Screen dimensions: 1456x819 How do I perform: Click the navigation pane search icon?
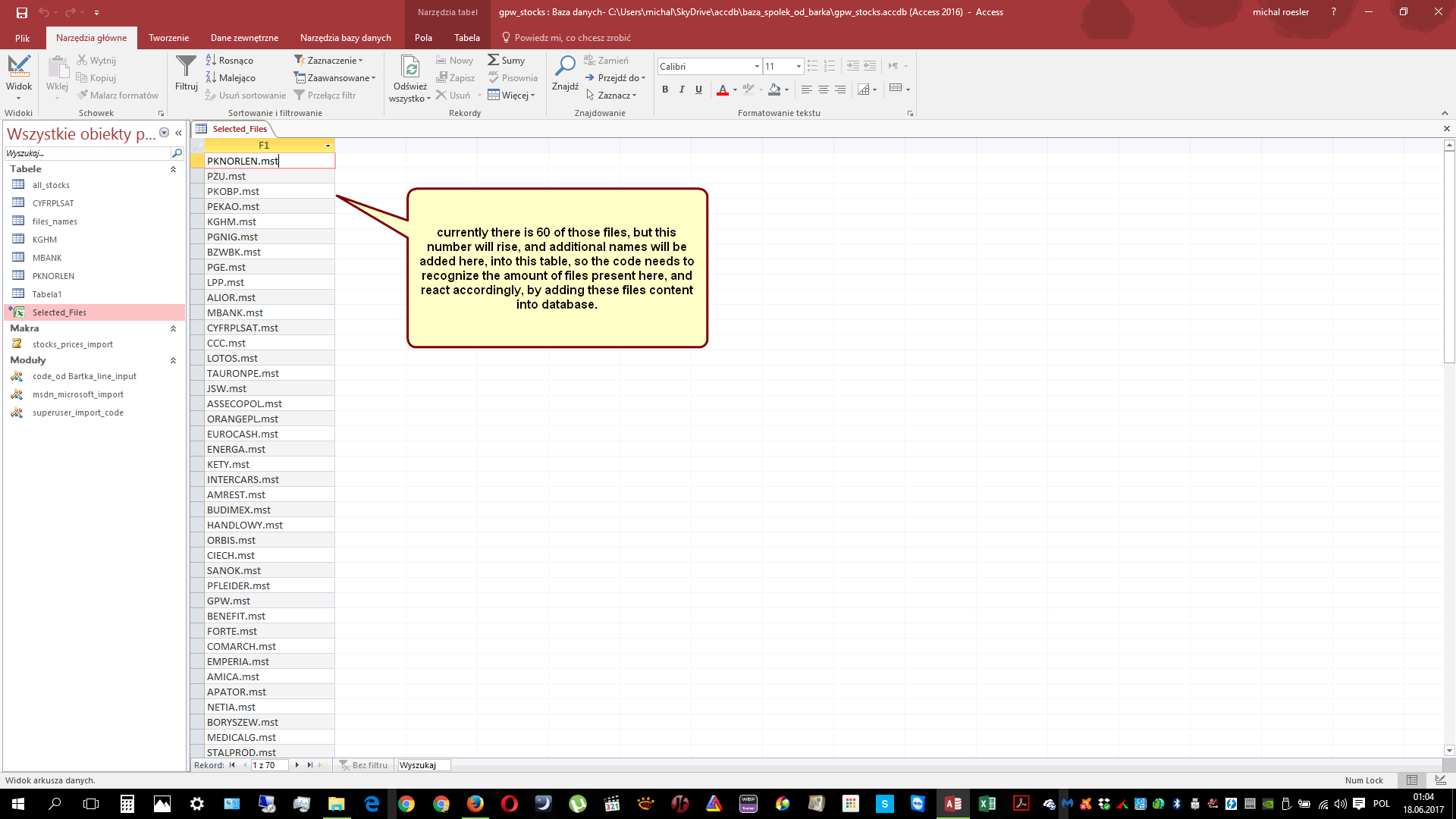(177, 153)
